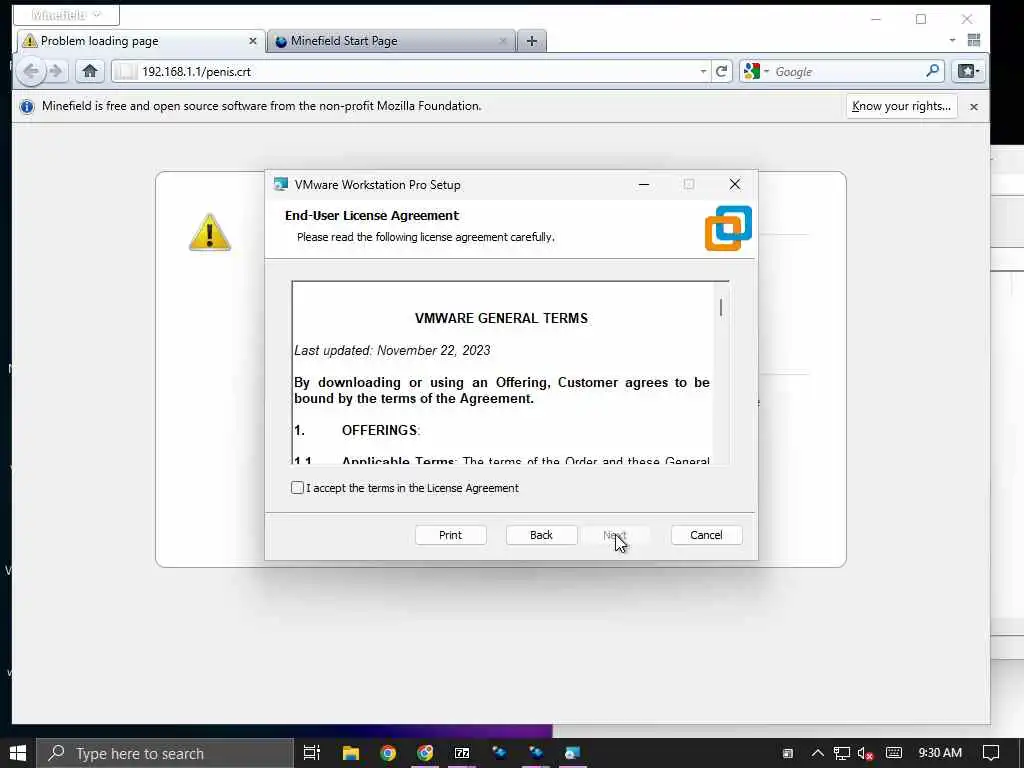The width and height of the screenshot is (1024, 768).
Task: Open 7-Zip from the taskbar
Action: pyautogui.click(x=462, y=753)
